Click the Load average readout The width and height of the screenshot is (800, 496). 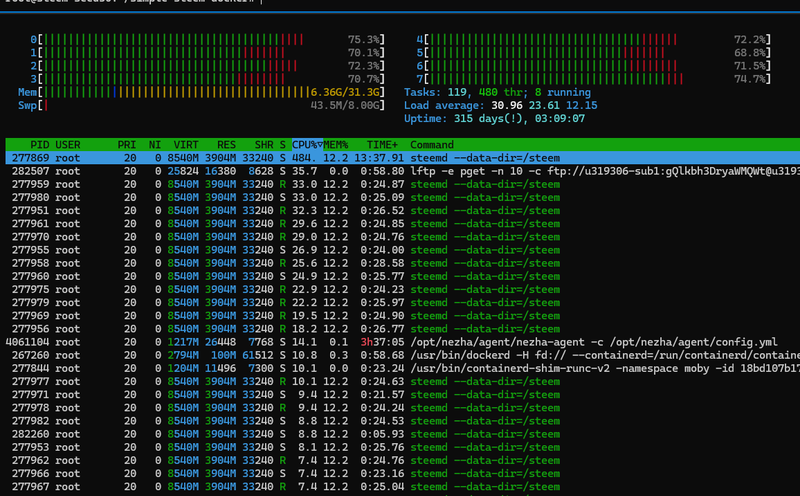click(500, 105)
